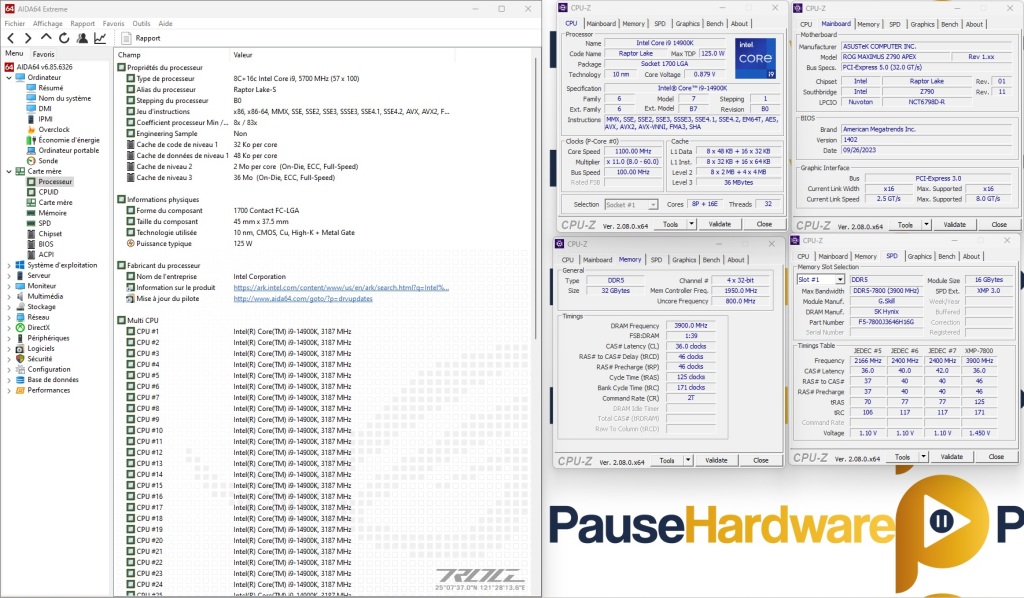This screenshot has height=598, width=1024.
Task: Open the aida64.com driver update link
Action: tap(303, 298)
